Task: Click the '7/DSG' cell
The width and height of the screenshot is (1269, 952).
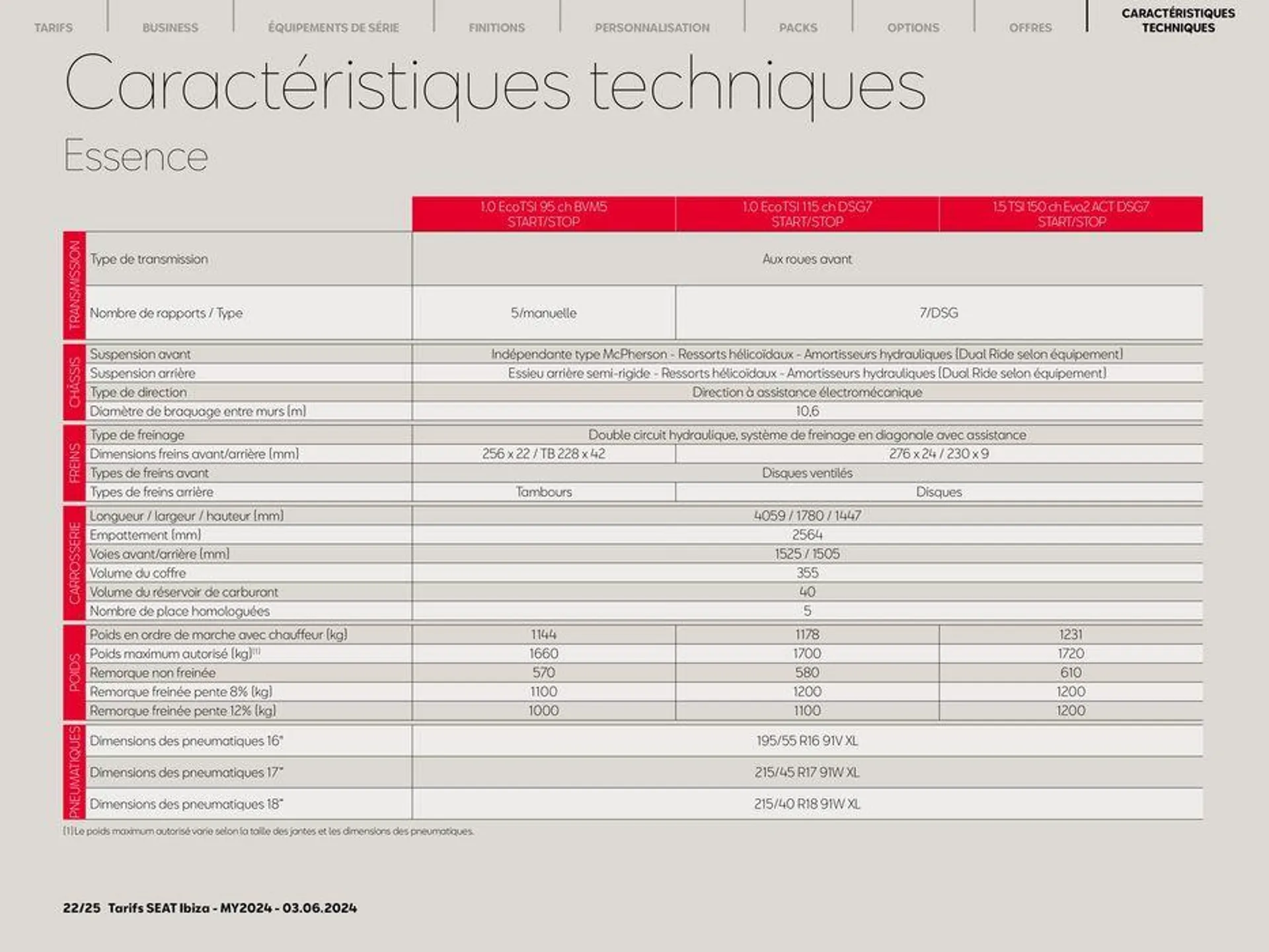Action: 939,313
